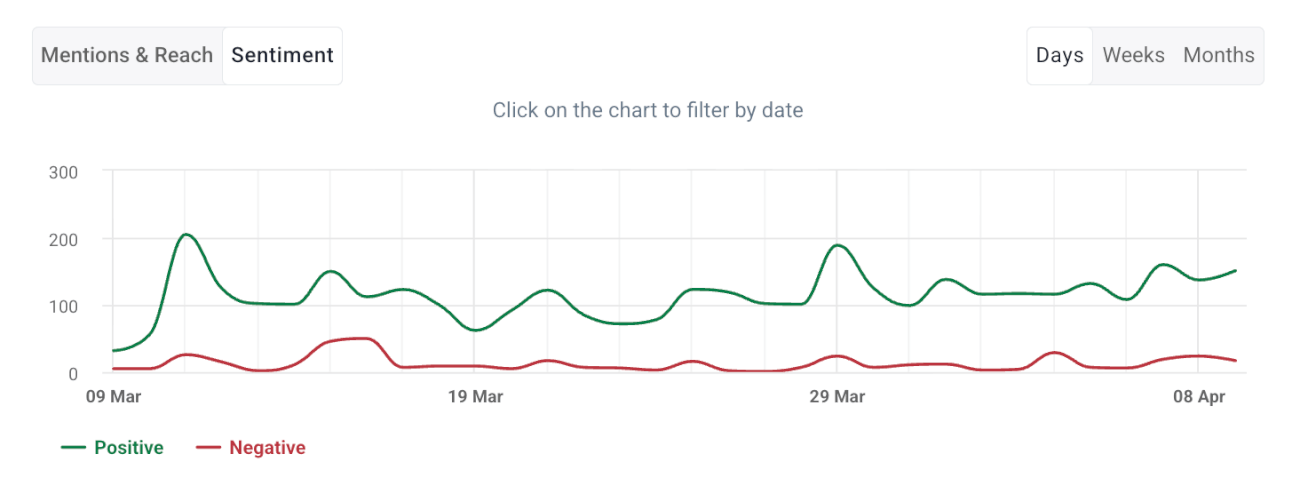This screenshot has width=1300, height=478.
Task: Click the 08 Apr date label
Action: pyautogui.click(x=1199, y=397)
